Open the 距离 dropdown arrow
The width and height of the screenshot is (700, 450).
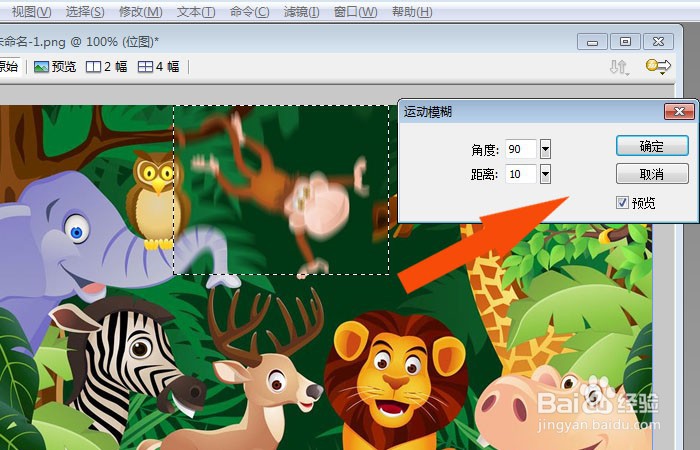pyautogui.click(x=545, y=174)
